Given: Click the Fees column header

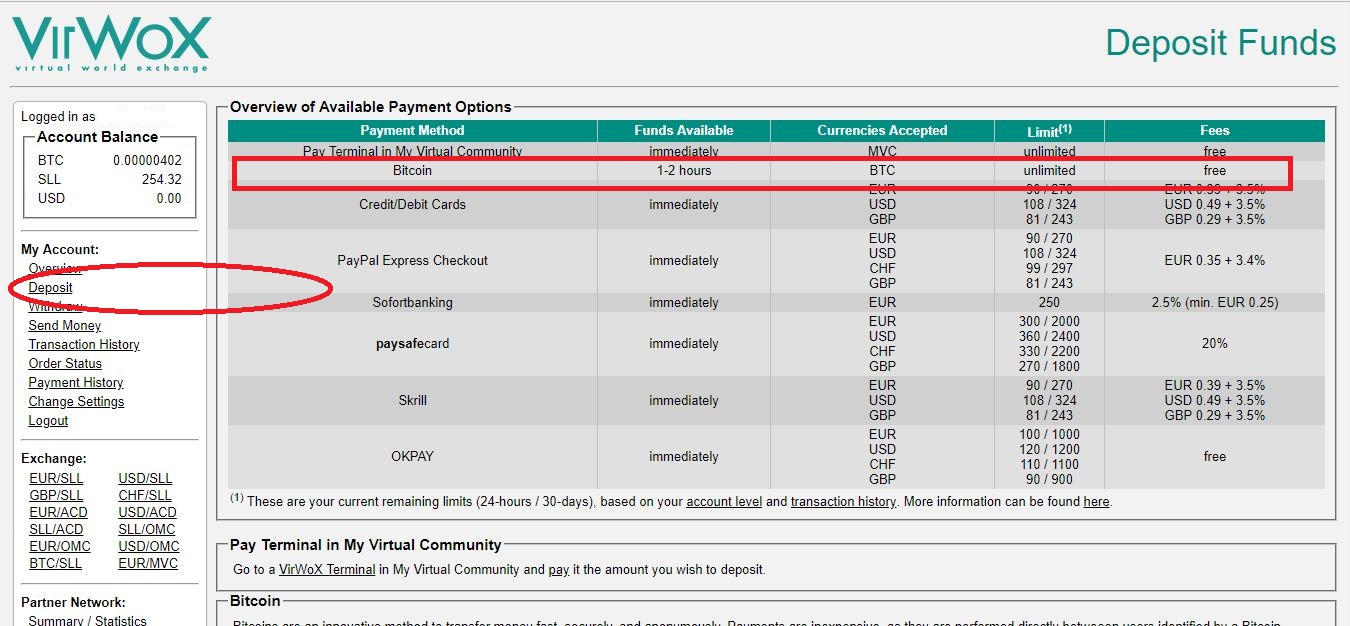Looking at the screenshot, I should (1215, 131).
